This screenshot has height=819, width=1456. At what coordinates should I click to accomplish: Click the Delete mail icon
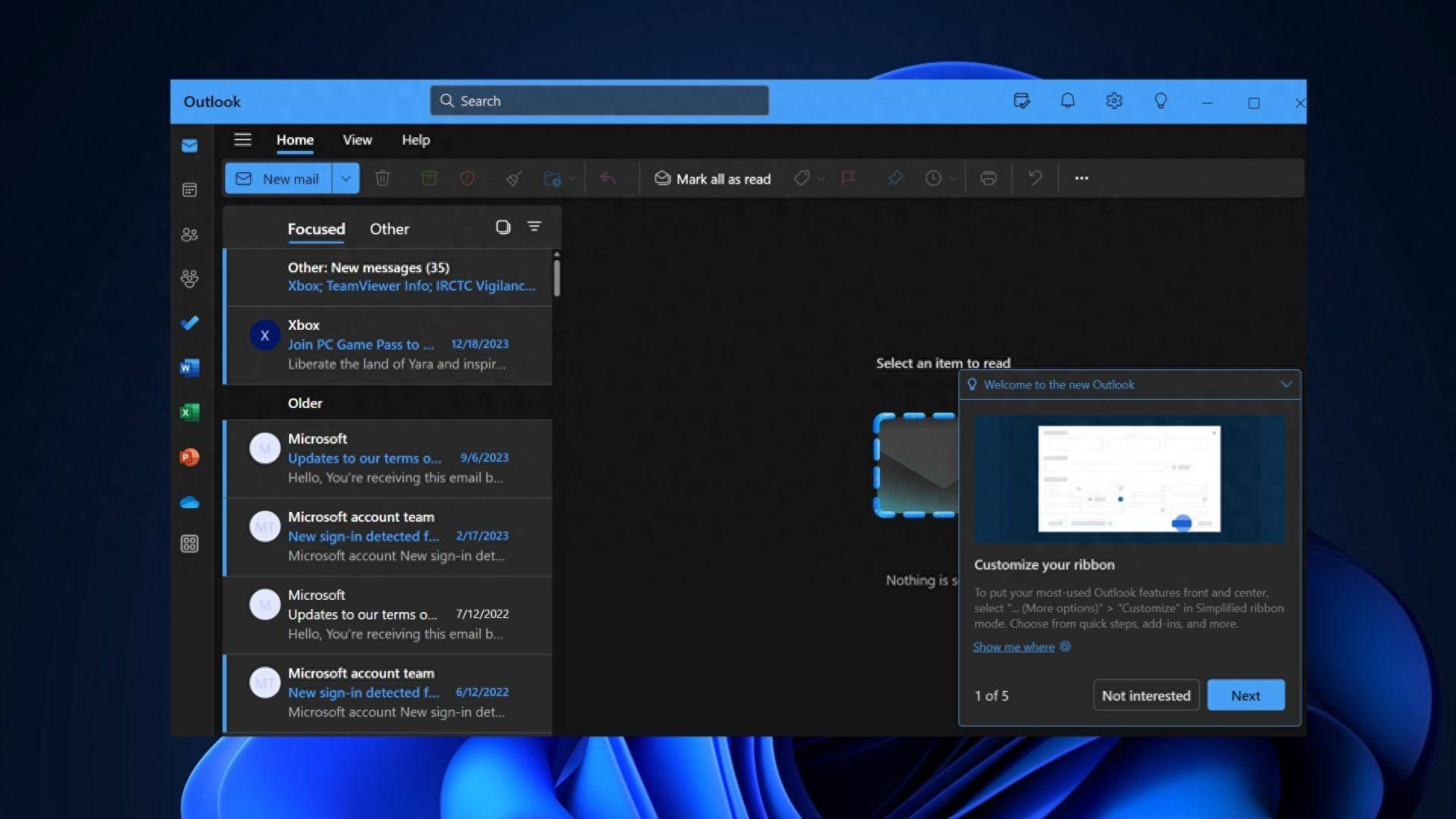[381, 178]
